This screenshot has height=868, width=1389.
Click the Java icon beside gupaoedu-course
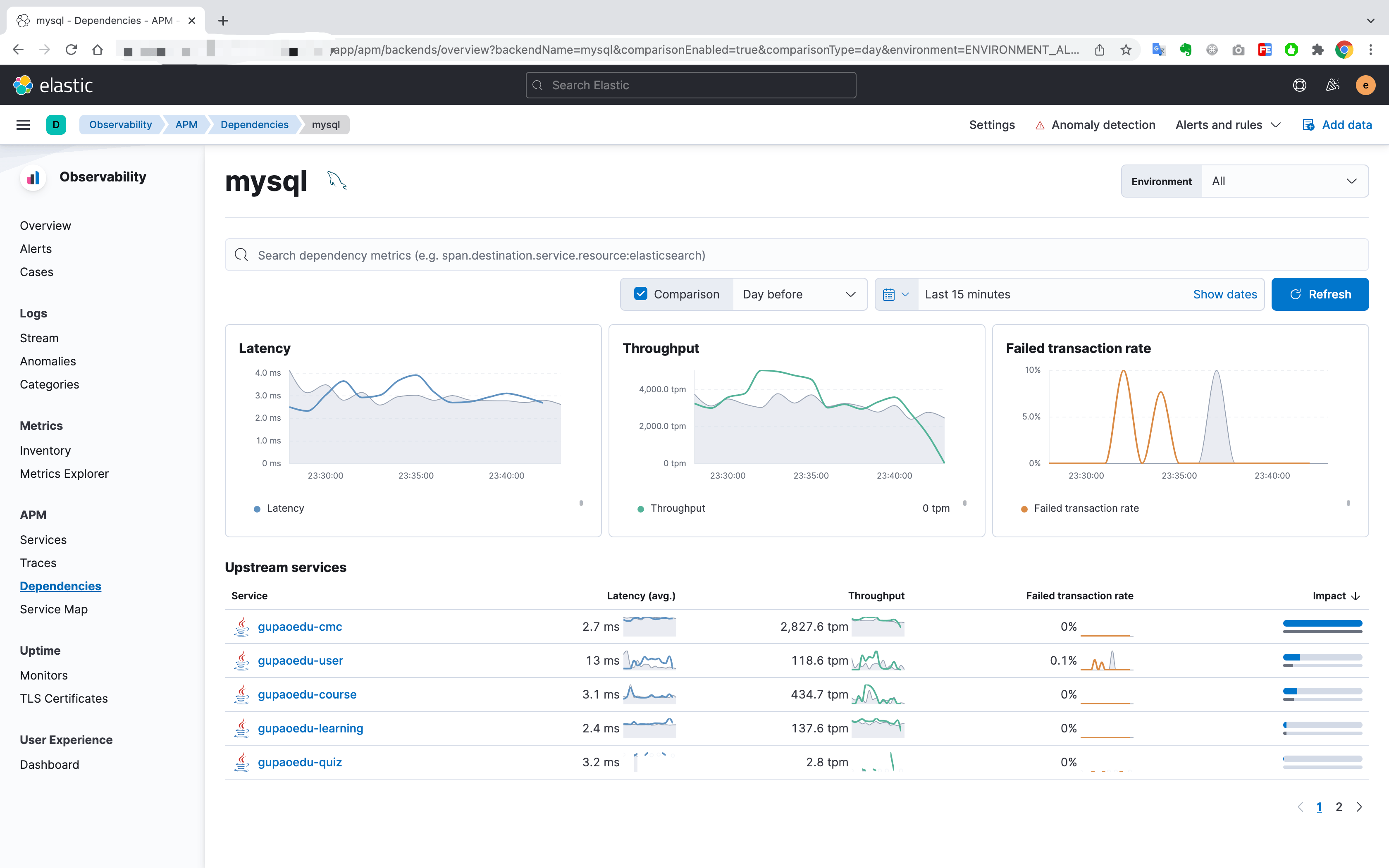pyautogui.click(x=242, y=694)
